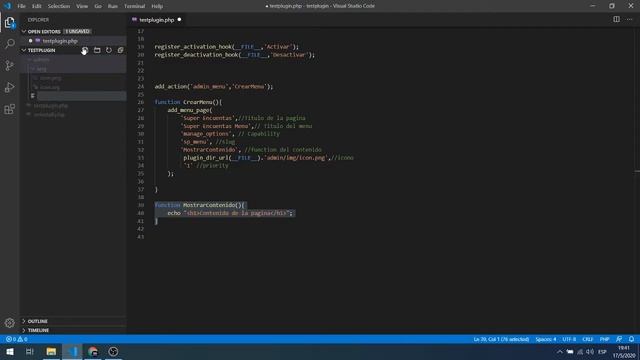Viewport: 640px width, 360px height.
Task: Open the Go menu
Action: 98,6
